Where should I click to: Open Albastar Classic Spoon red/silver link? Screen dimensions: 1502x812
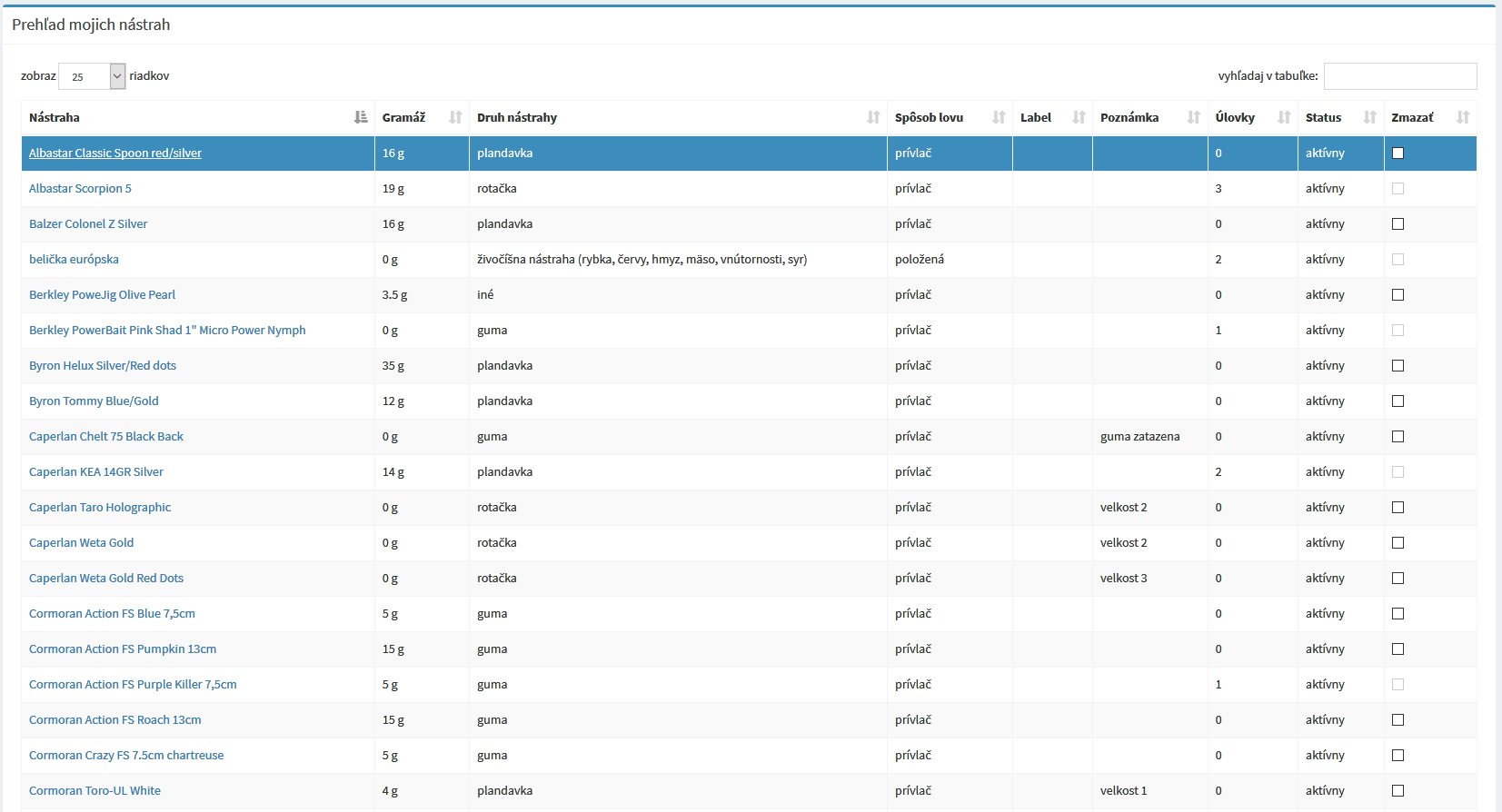(x=115, y=153)
